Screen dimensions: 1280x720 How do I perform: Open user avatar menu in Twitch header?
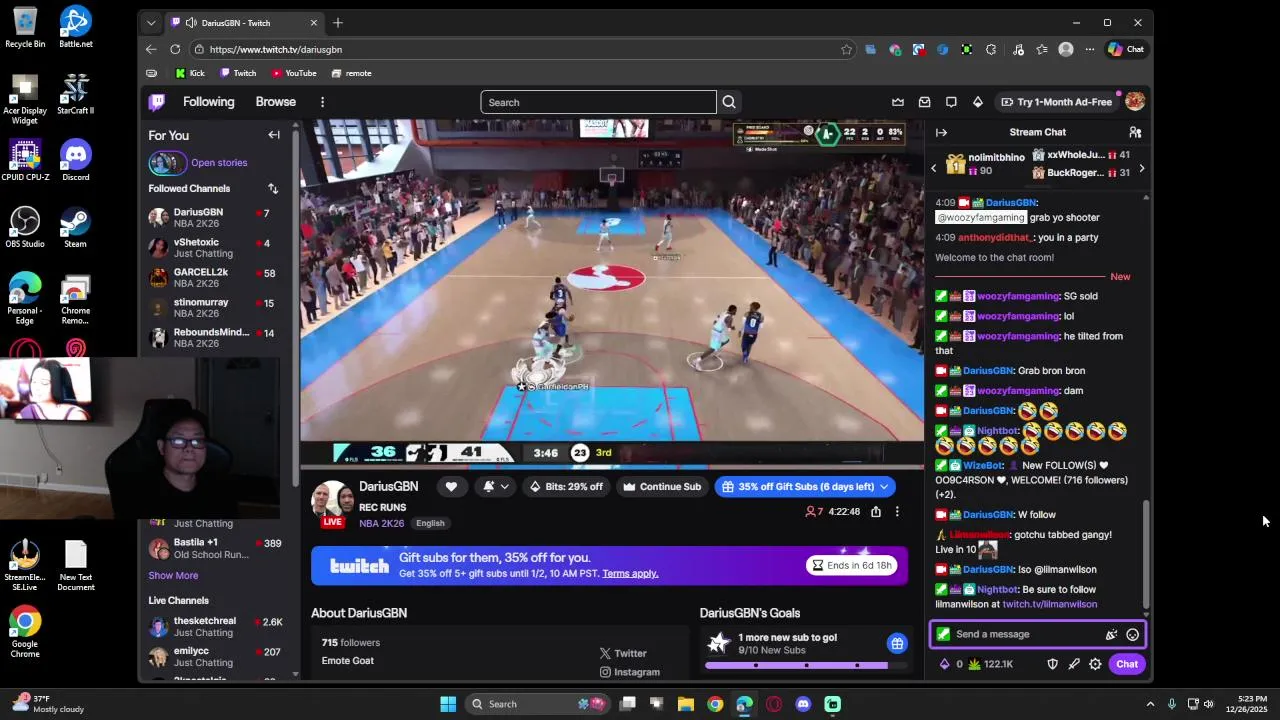1134,102
